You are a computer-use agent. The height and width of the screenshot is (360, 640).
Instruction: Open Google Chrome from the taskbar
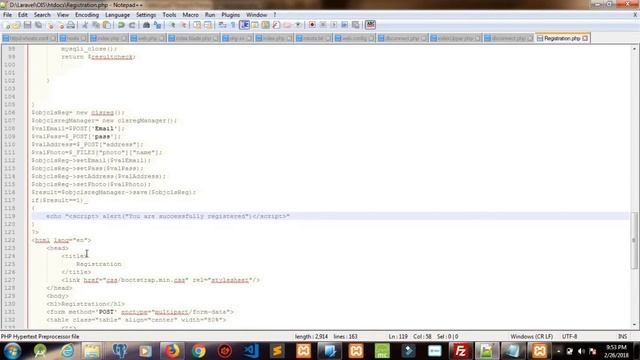coord(199,351)
